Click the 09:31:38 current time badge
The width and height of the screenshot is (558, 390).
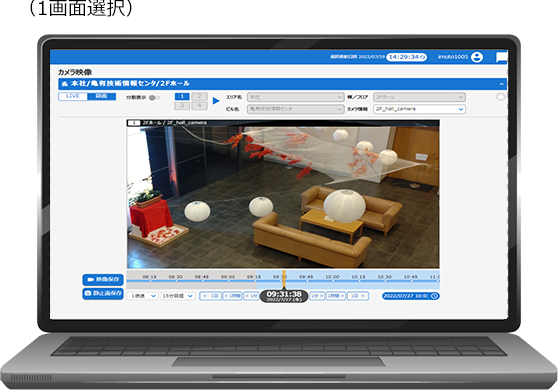pyautogui.click(x=284, y=296)
